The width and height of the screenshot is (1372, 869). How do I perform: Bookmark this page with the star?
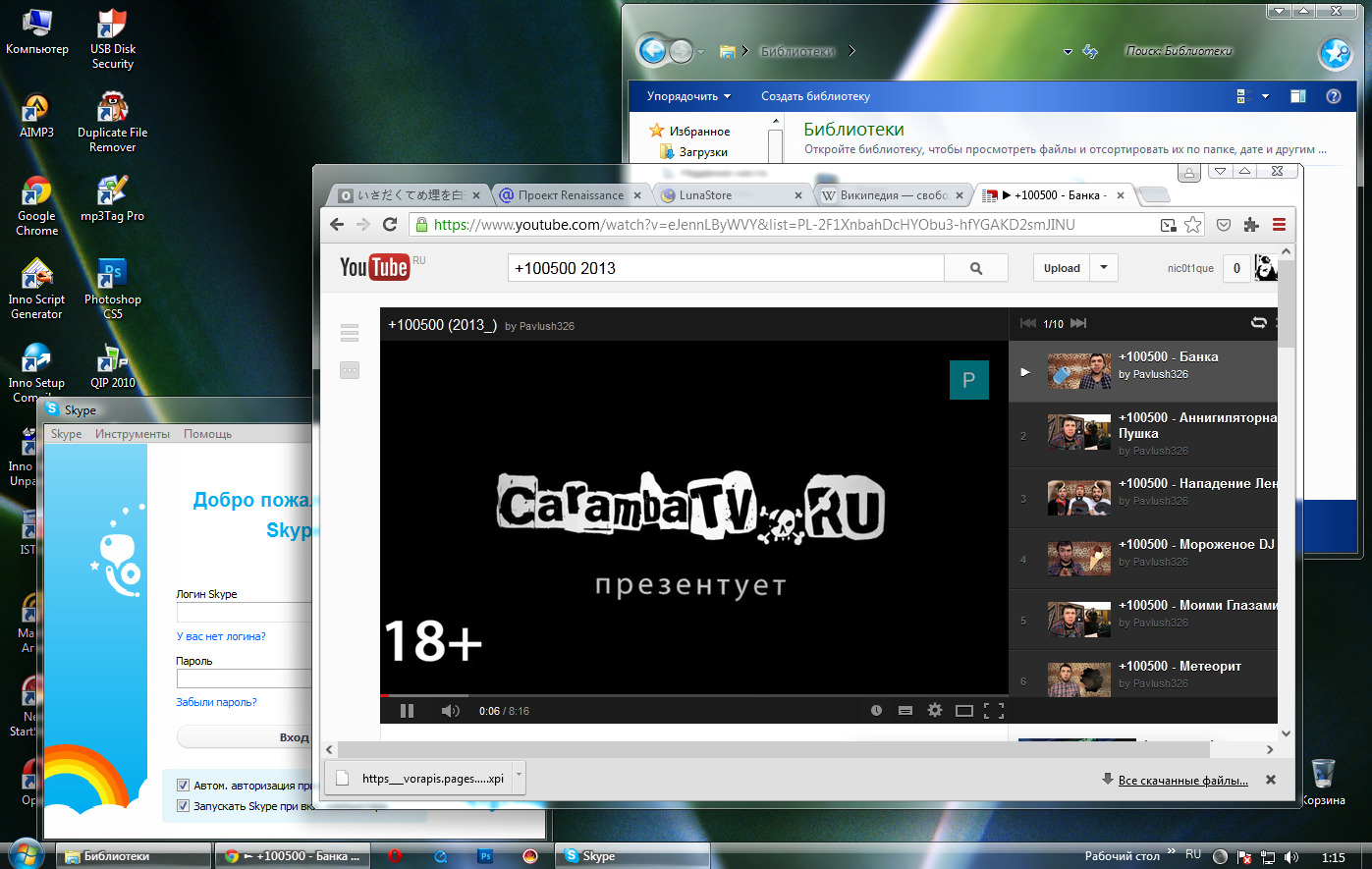pyautogui.click(x=1193, y=225)
